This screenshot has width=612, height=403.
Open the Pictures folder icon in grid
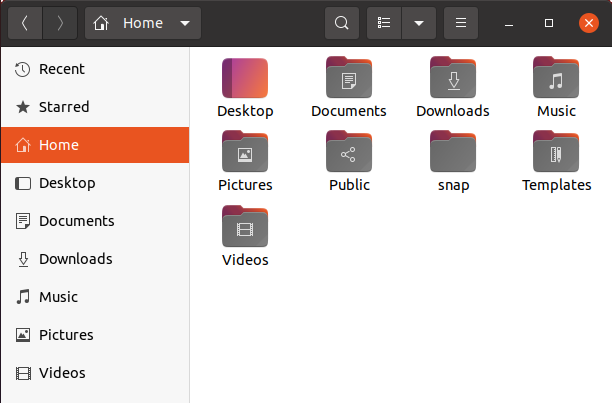click(x=245, y=152)
